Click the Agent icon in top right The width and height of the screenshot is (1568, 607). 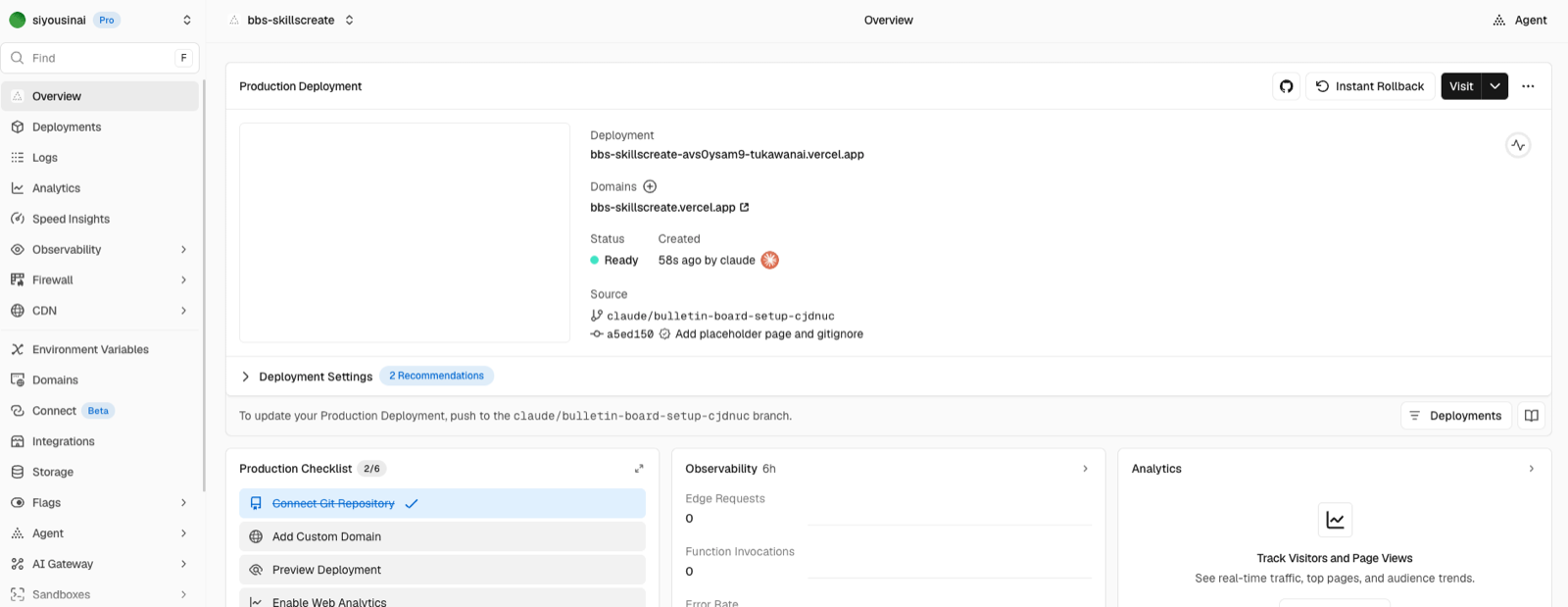[1498, 20]
